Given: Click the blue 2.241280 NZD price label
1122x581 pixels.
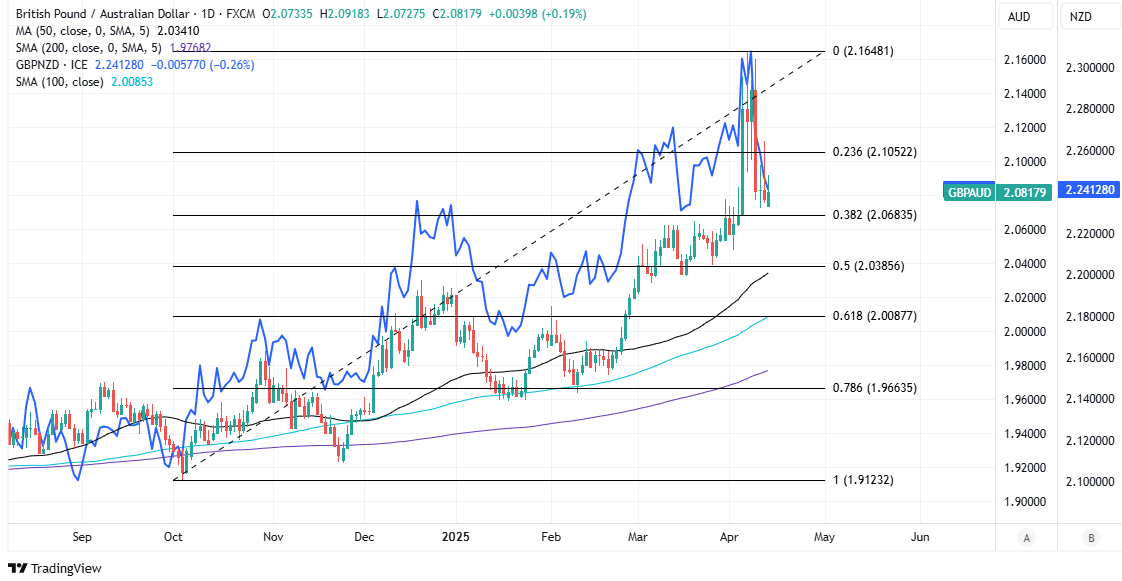Looking at the screenshot, I should click(1090, 191).
